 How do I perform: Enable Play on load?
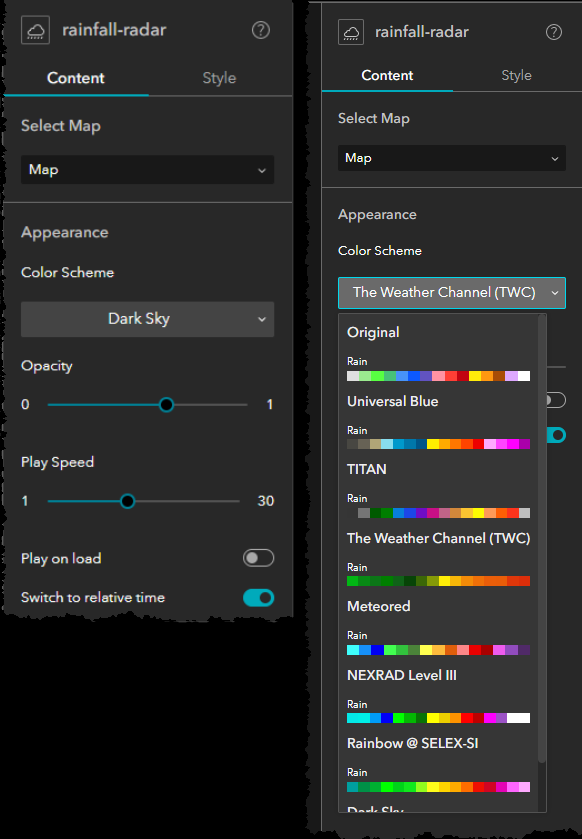[258, 558]
